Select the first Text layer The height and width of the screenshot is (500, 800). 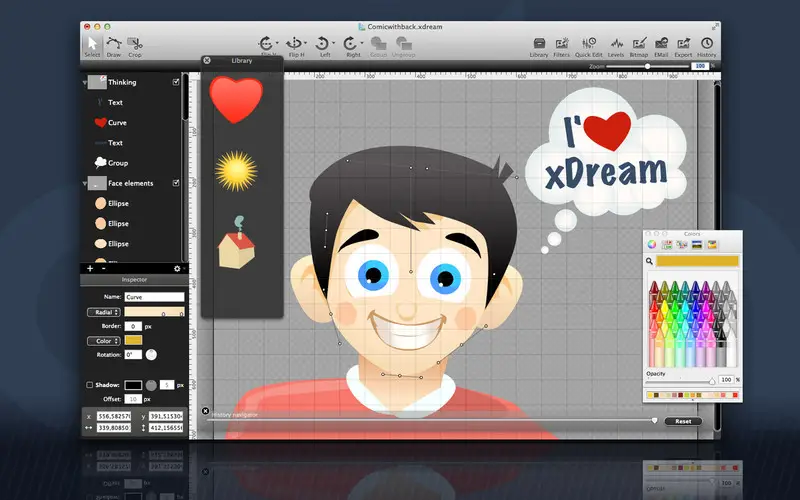(x=134, y=102)
